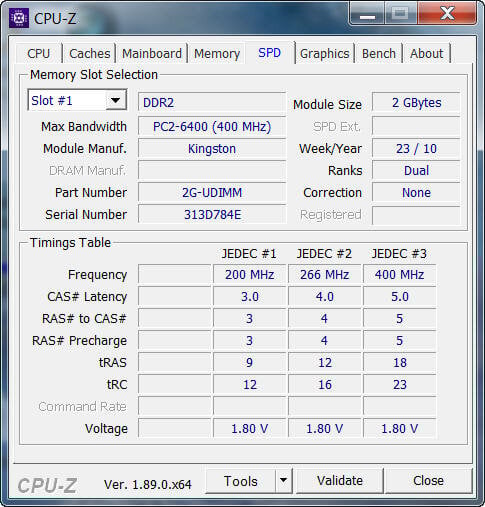The width and height of the screenshot is (485, 507).
Task: Select the Slot #1 combo box
Action: (x=77, y=100)
